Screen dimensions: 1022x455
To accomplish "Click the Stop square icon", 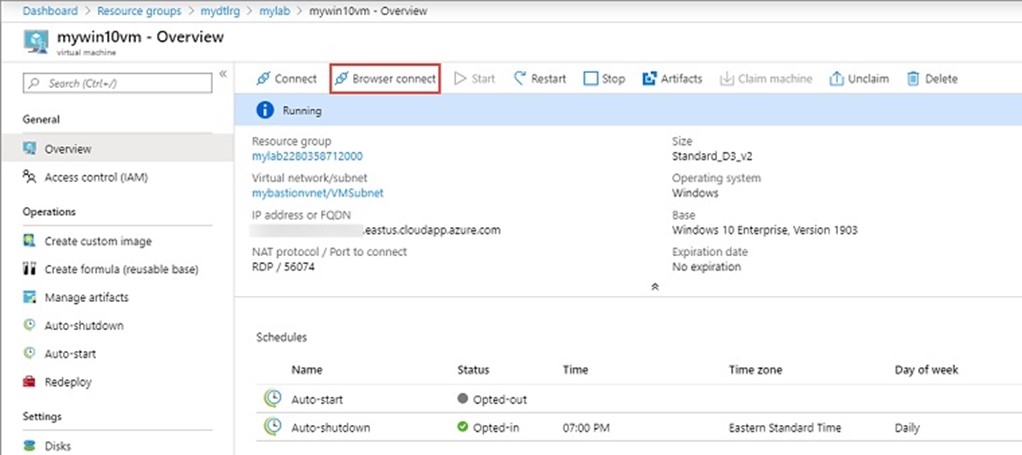I will (x=591, y=79).
